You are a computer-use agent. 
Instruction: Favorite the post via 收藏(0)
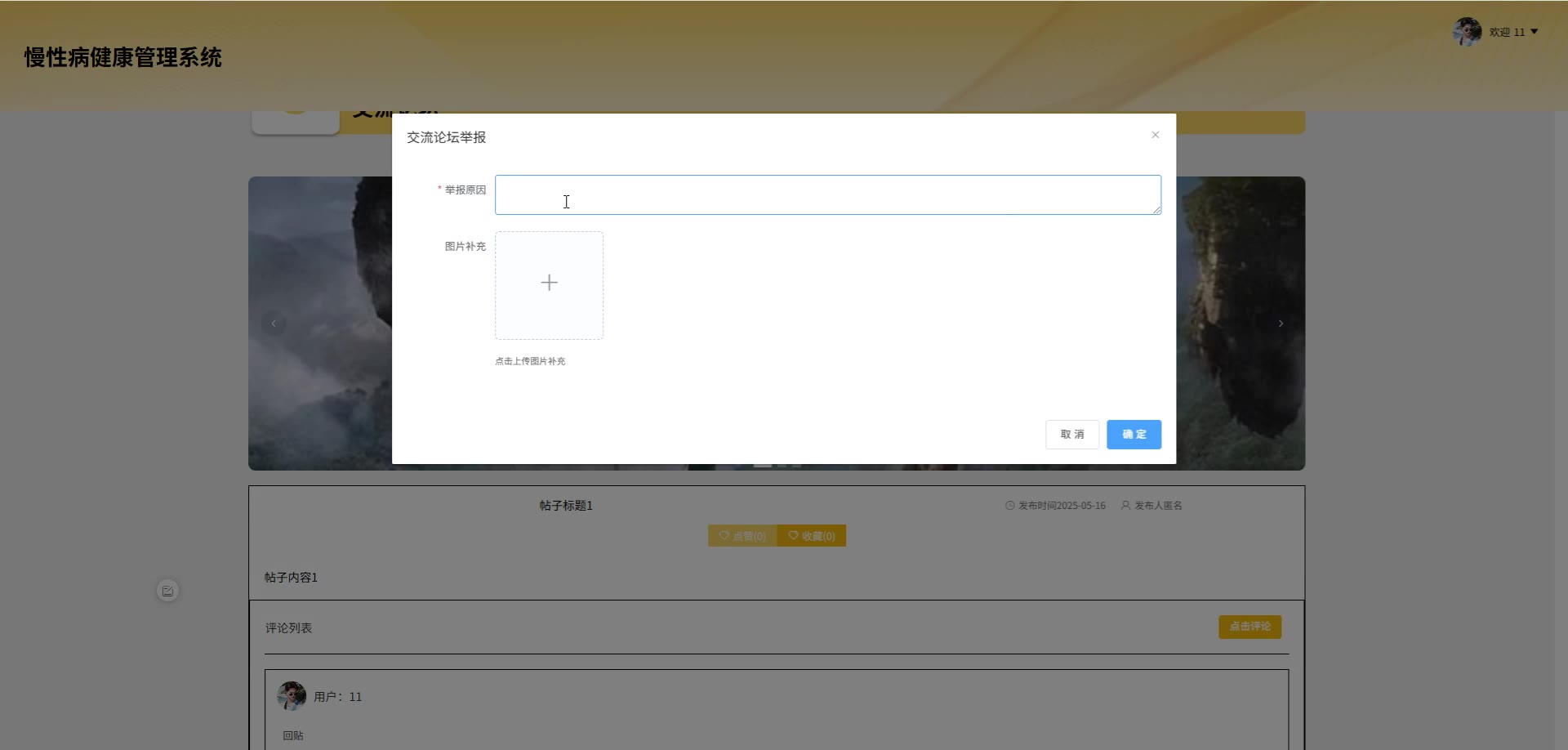click(811, 536)
